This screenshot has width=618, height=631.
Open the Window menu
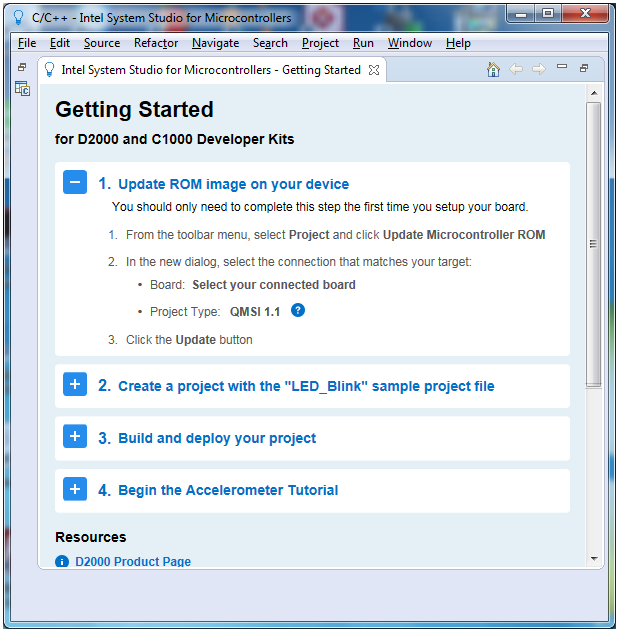[x=410, y=43]
